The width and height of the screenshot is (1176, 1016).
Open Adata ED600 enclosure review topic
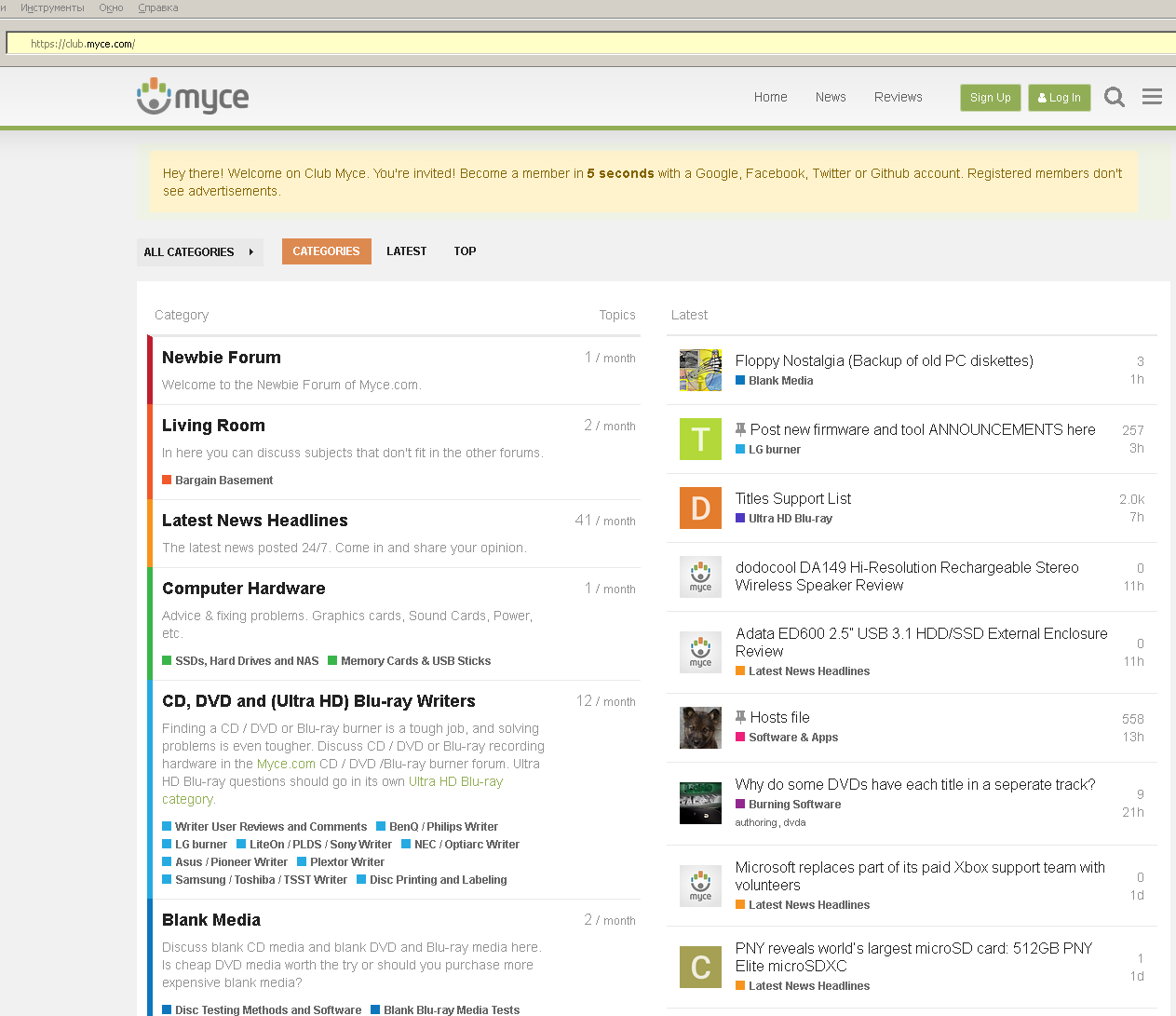(921, 643)
